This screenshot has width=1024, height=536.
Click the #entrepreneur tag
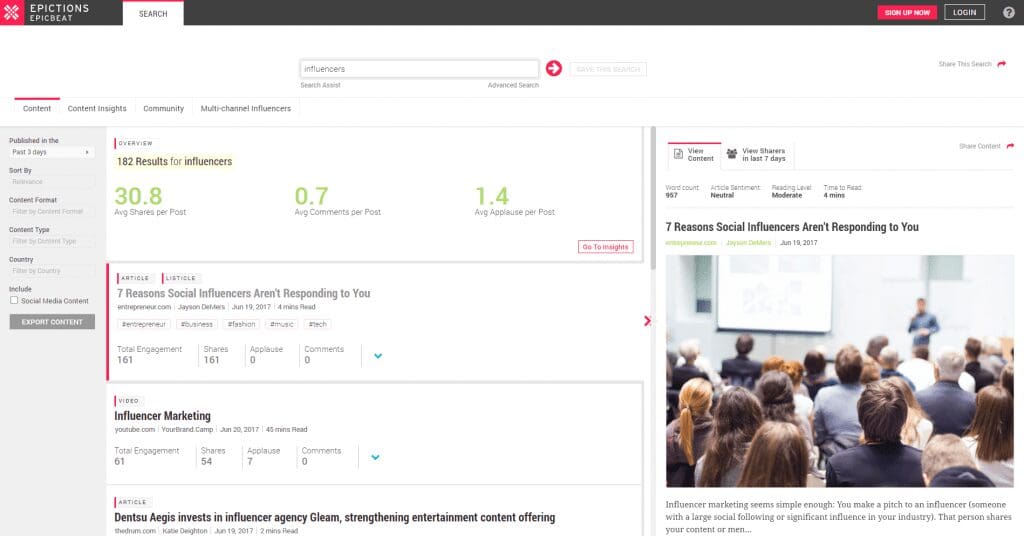(144, 324)
